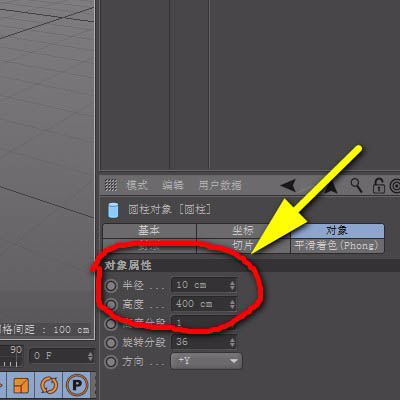This screenshot has width=400, height=400.
Task: Click the stepper arrows on 旋转分段 field
Action: tap(232, 342)
